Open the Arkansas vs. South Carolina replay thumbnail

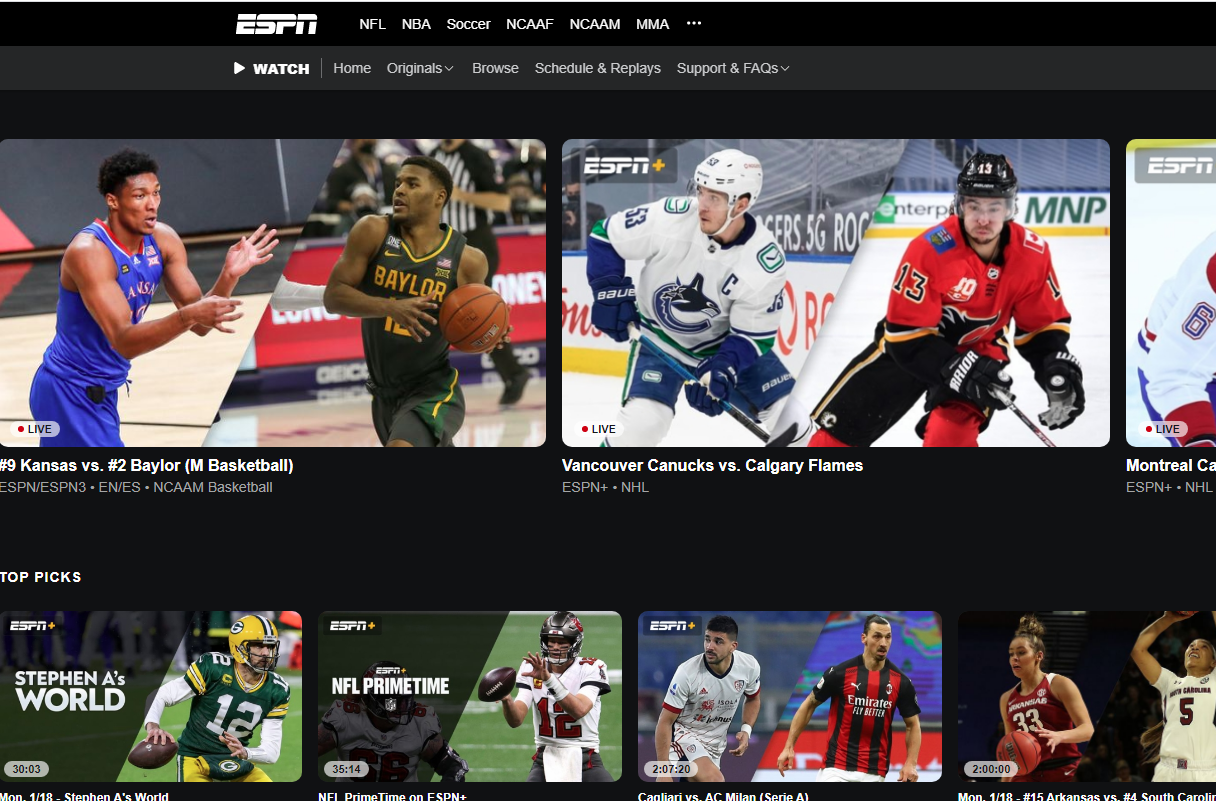1086,696
